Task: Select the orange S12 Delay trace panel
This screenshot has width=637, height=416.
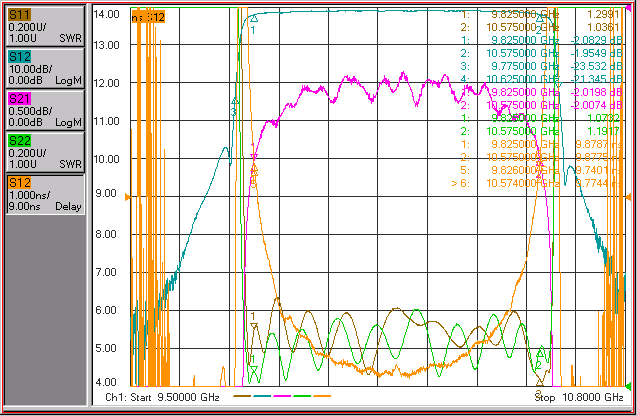Action: (45, 194)
